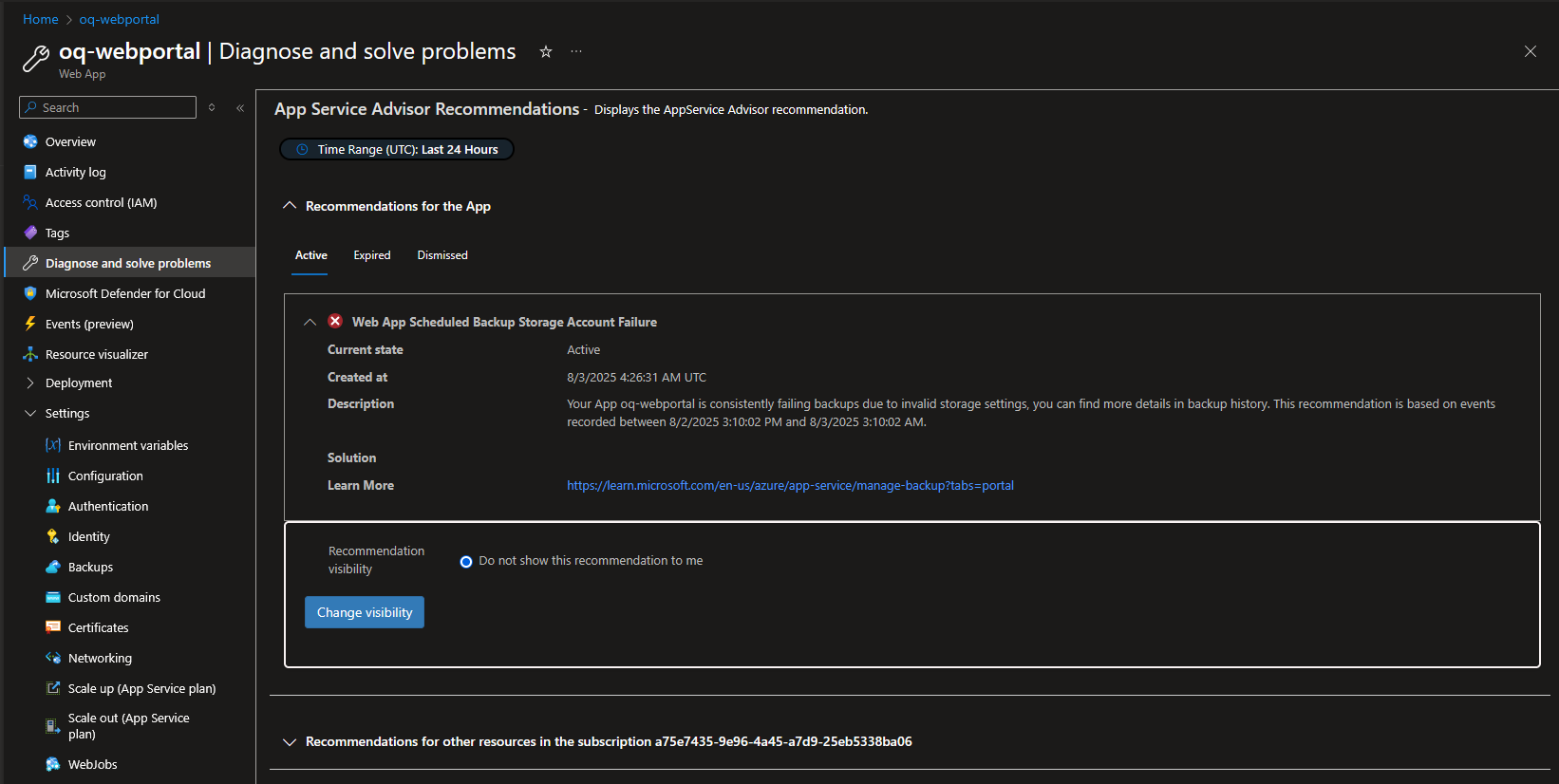The image size is (1559, 784).
Task: Collapse the Web App Scheduled Backup failure item
Action: pos(310,322)
